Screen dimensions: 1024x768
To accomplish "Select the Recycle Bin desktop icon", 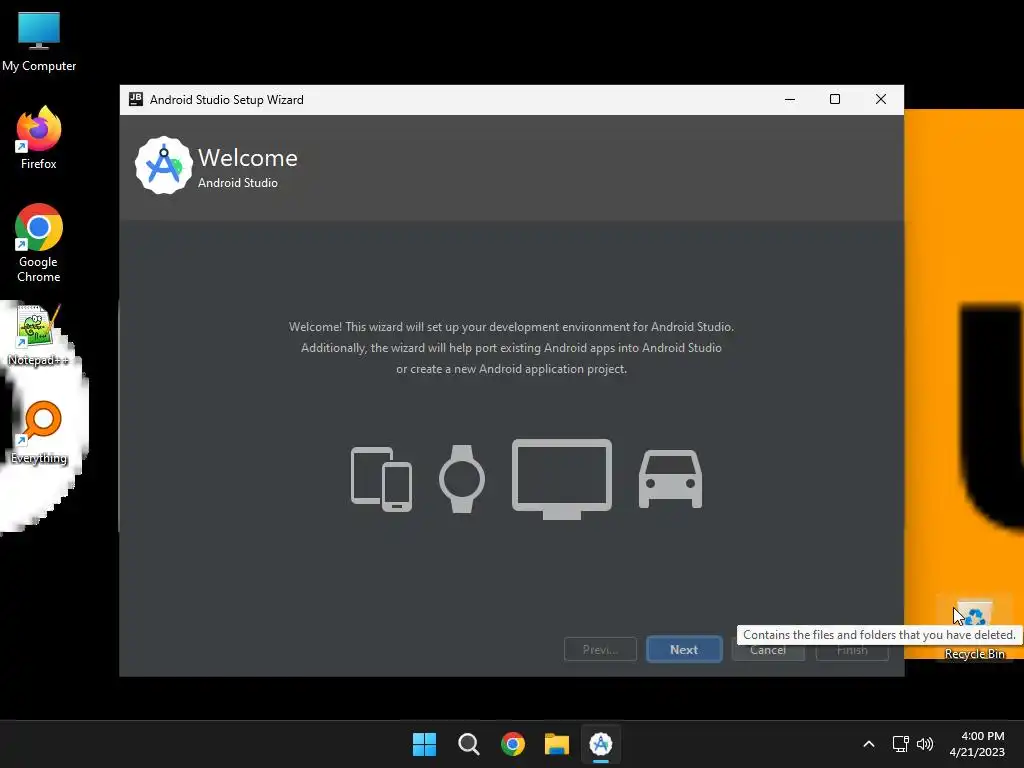I will 974,628.
